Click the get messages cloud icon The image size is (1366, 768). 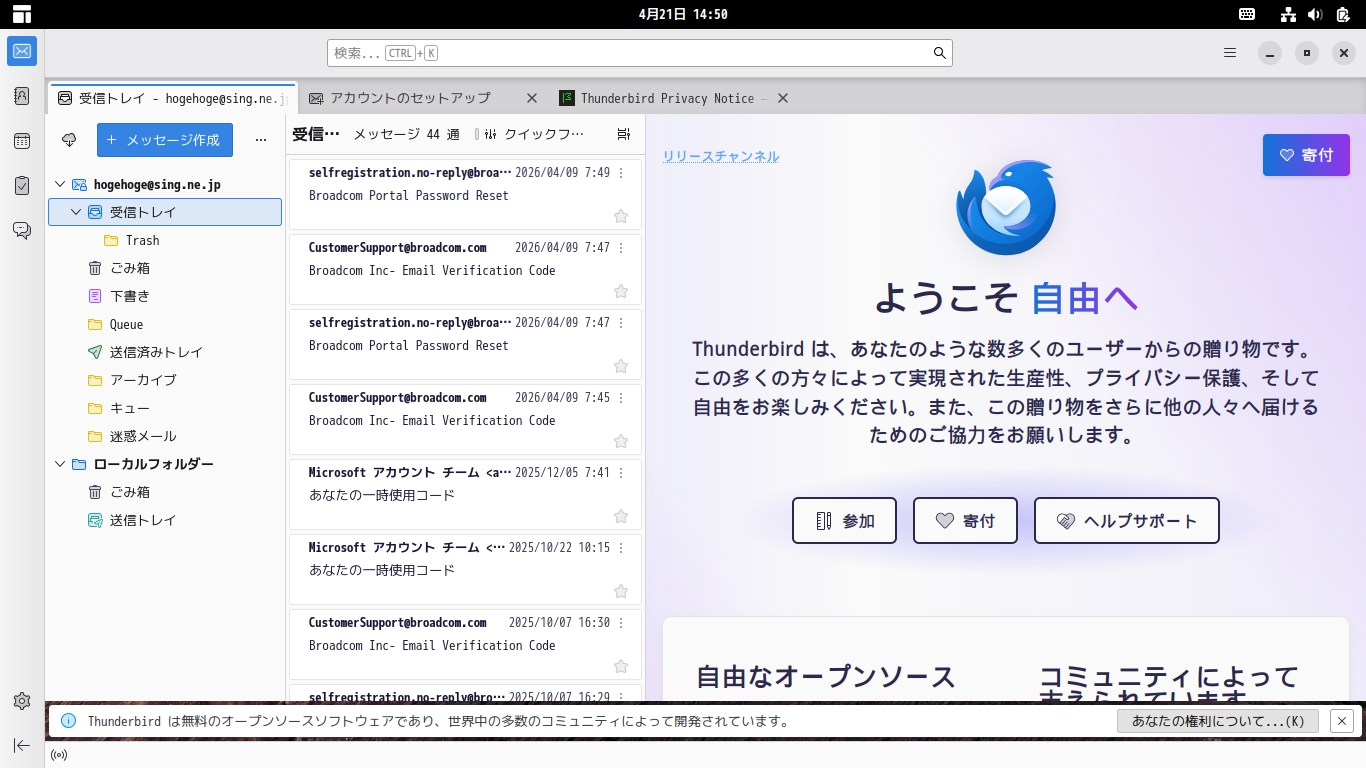[69, 140]
